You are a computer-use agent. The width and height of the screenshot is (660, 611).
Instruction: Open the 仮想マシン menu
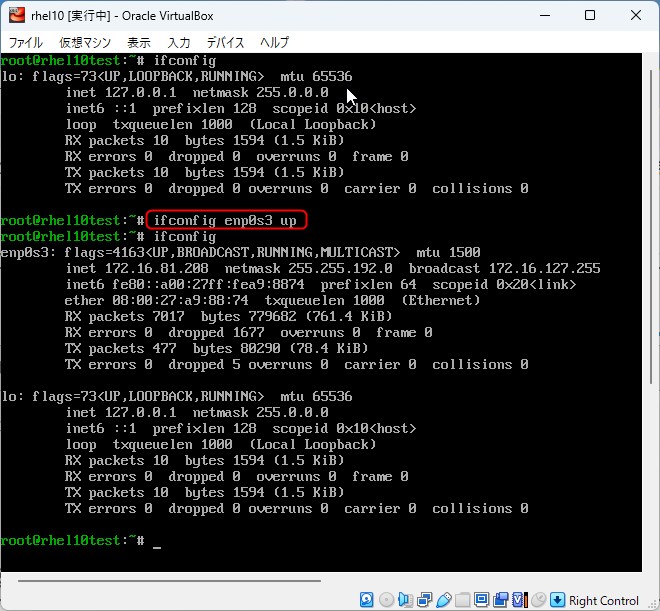pyautogui.click(x=85, y=43)
